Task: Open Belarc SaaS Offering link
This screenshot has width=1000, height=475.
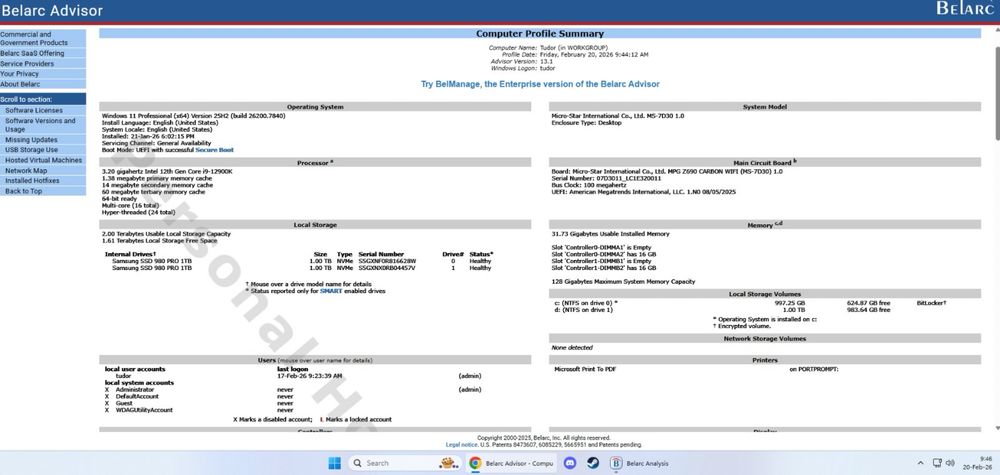Action: 43,54
